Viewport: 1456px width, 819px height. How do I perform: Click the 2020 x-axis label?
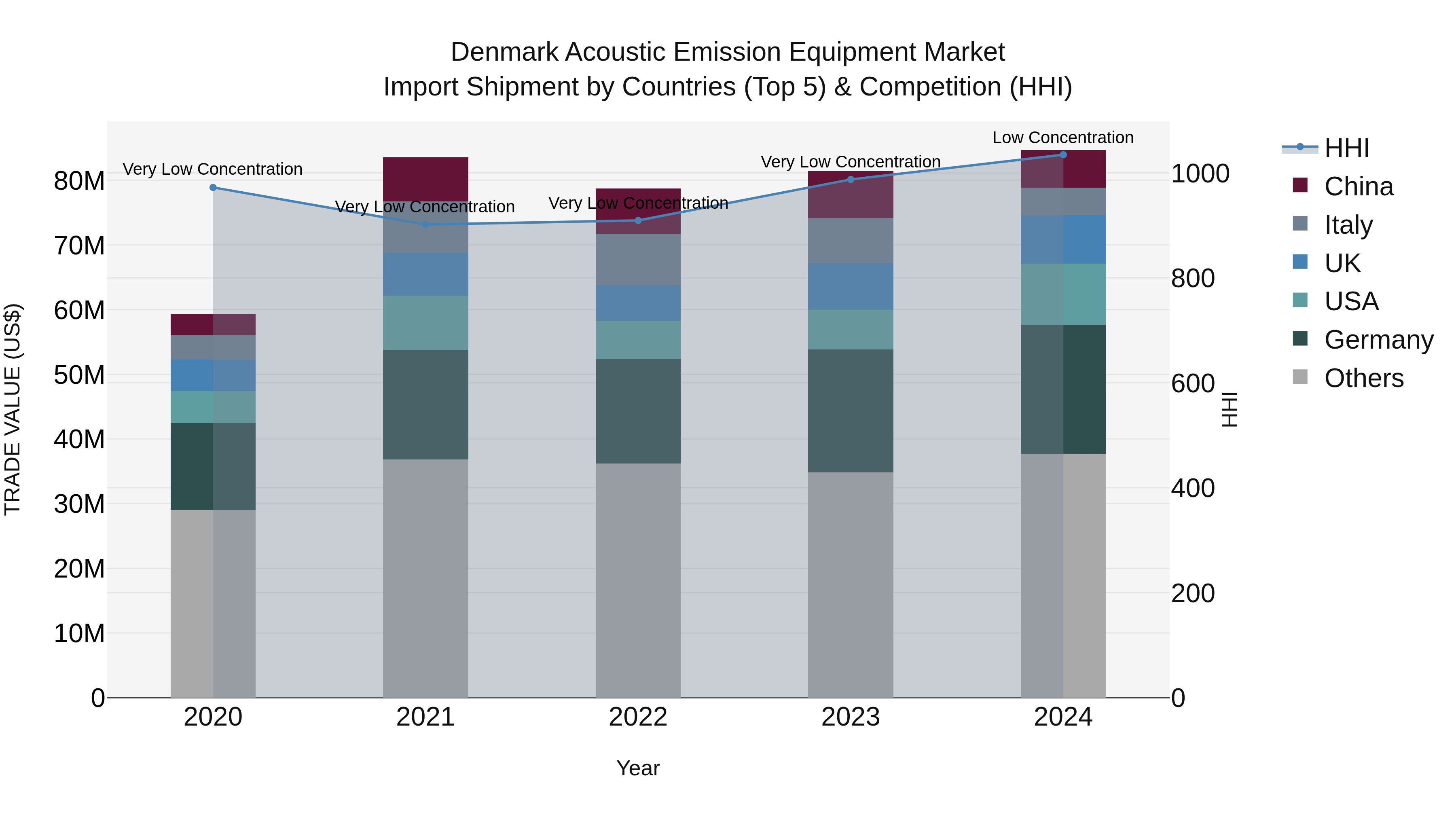point(213,717)
